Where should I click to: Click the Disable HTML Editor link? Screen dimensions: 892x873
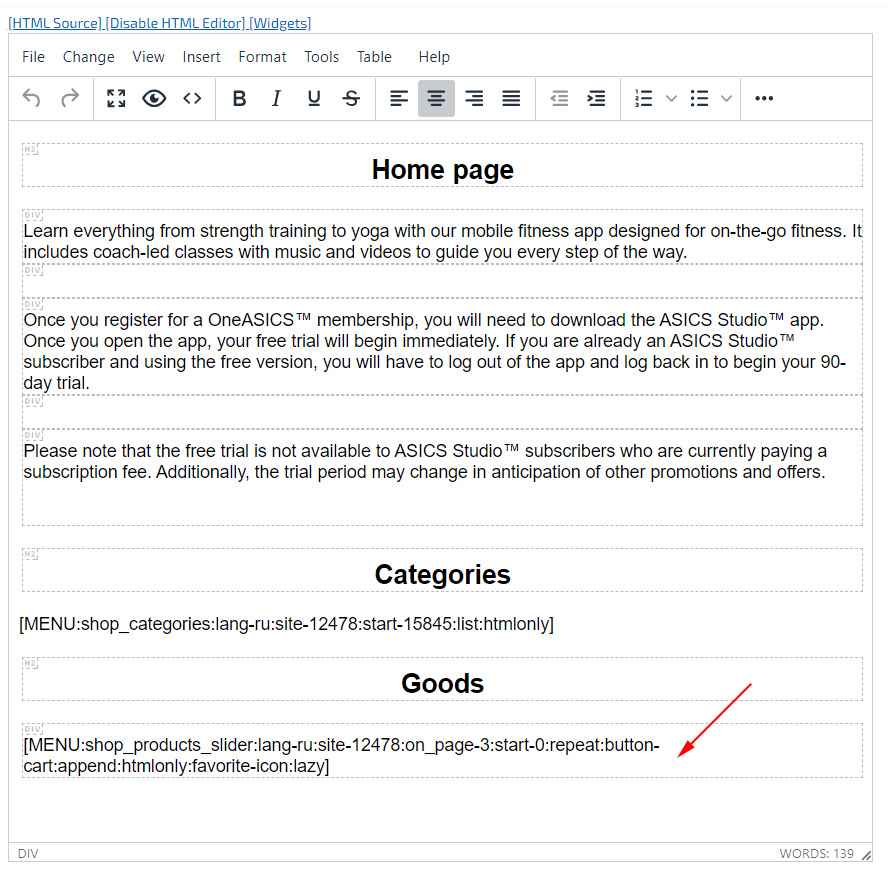click(175, 23)
